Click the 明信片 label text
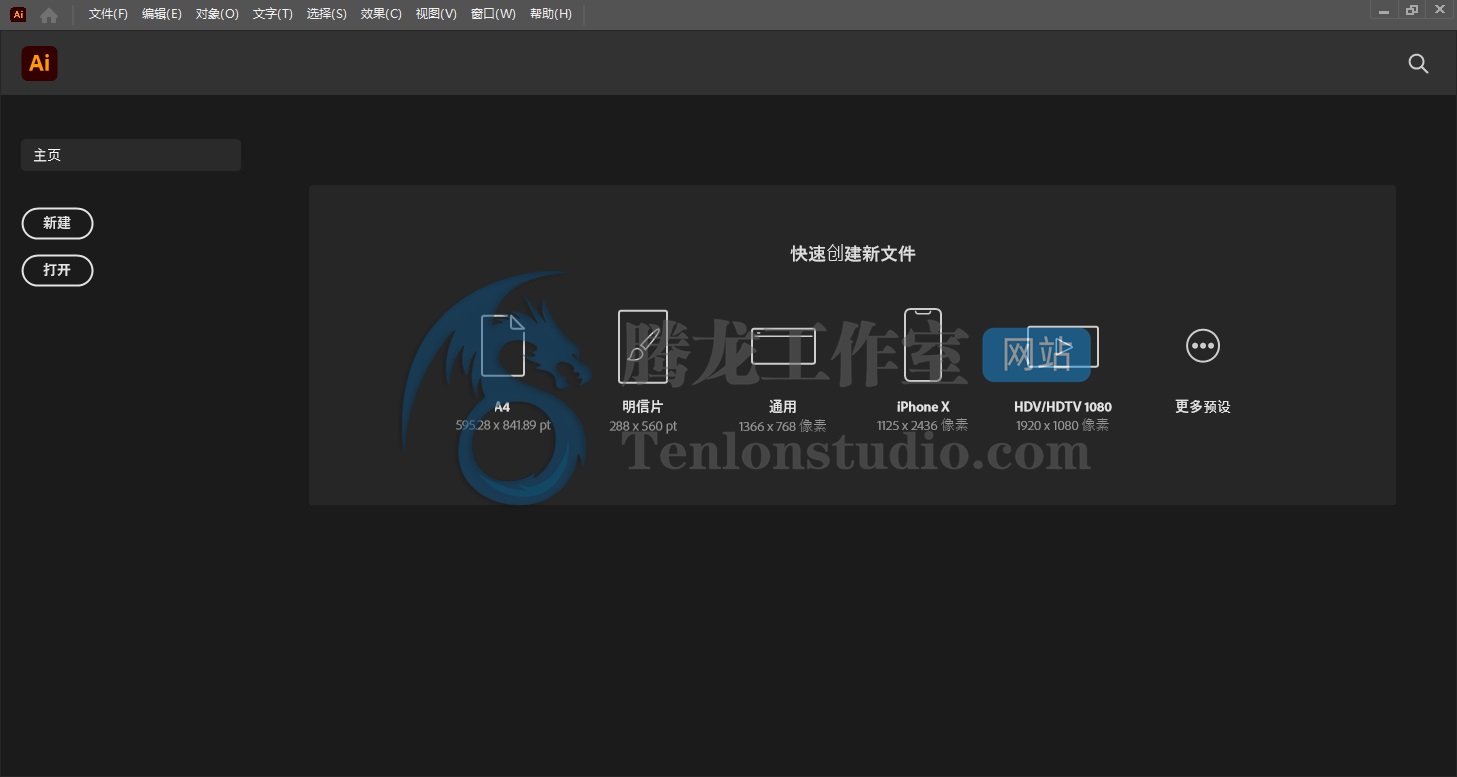 [x=642, y=407]
